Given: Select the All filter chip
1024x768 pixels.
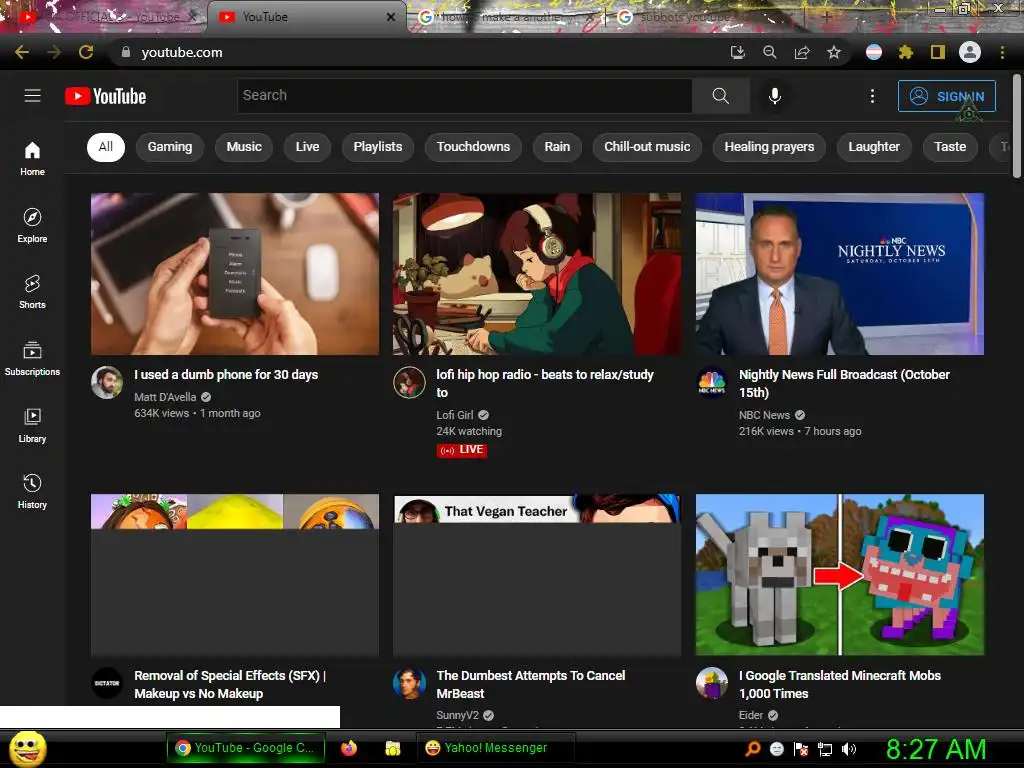Looking at the screenshot, I should [106, 147].
